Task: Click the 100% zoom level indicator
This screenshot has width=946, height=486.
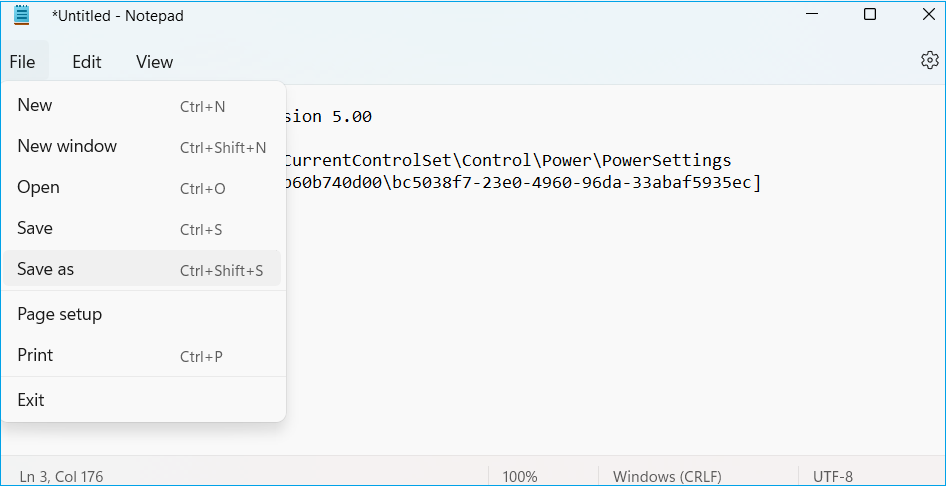Action: pos(519,476)
